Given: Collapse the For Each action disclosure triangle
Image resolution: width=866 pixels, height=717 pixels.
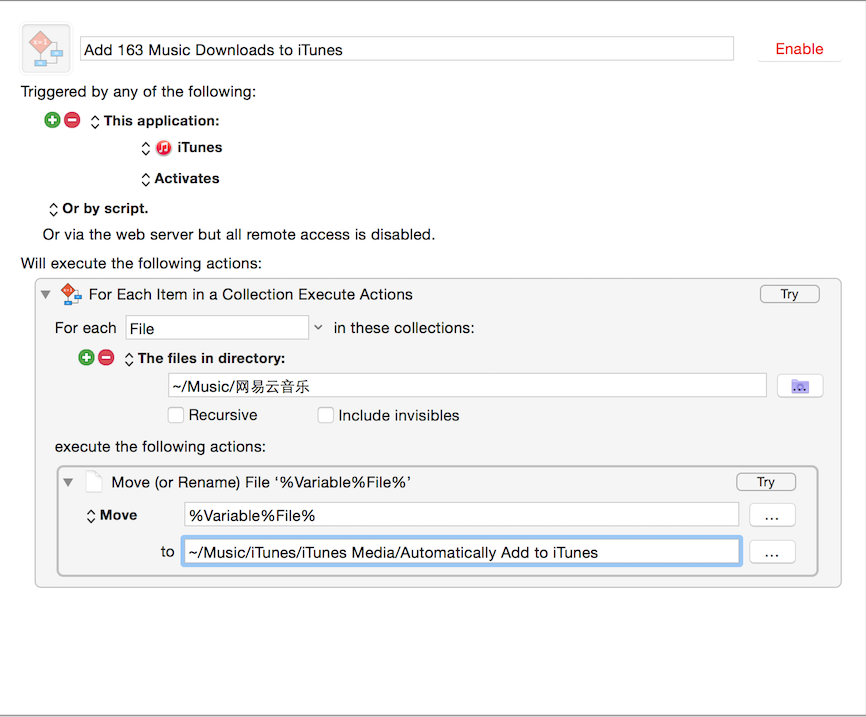Looking at the screenshot, I should click(x=46, y=294).
